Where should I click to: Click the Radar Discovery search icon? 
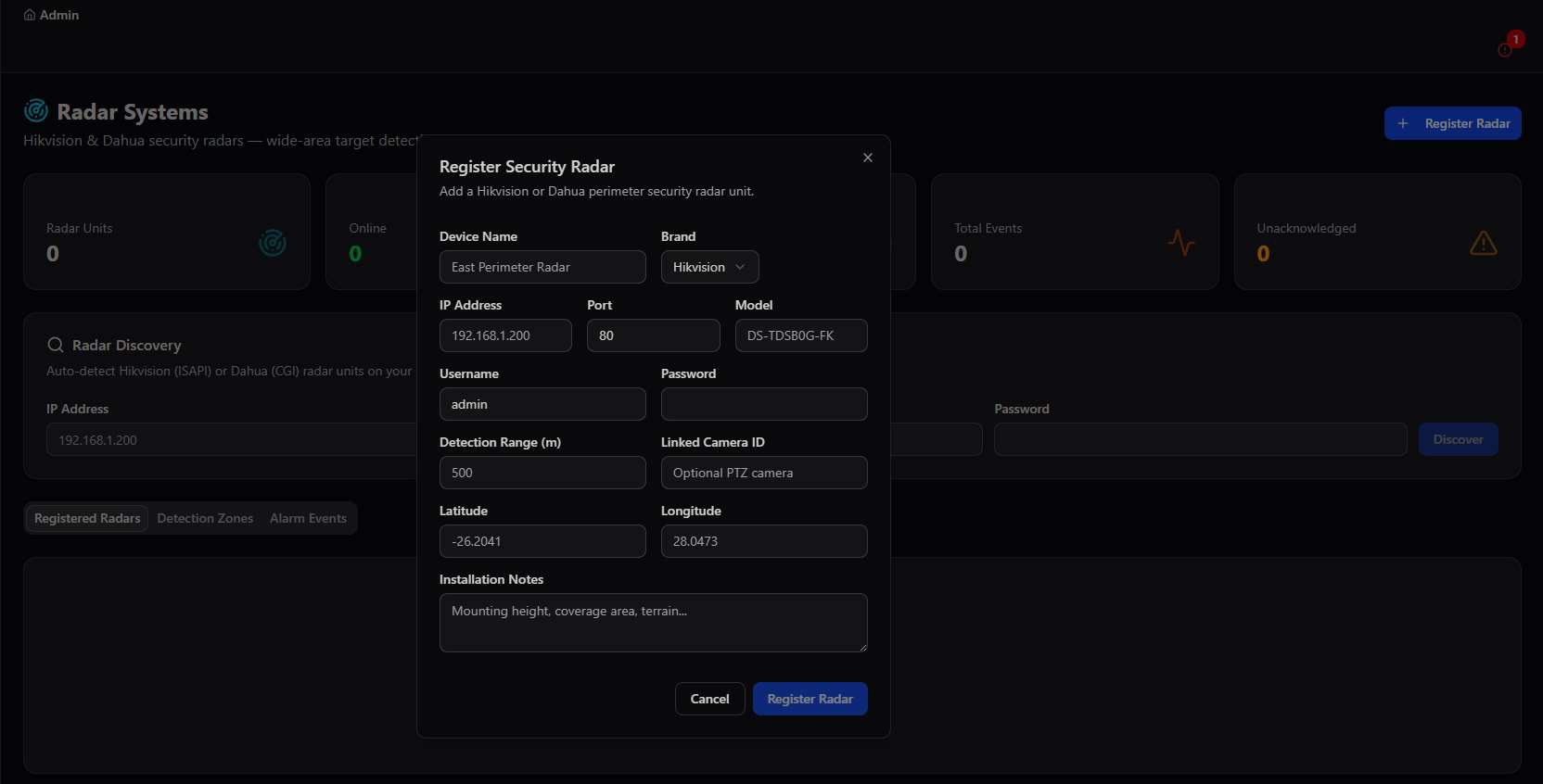click(56, 345)
